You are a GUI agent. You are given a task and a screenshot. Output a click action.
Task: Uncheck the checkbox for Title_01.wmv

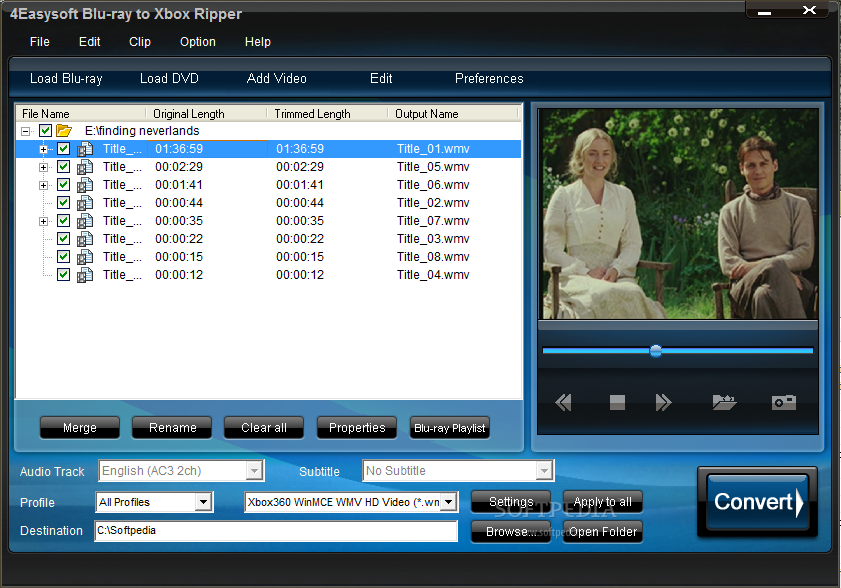63,149
